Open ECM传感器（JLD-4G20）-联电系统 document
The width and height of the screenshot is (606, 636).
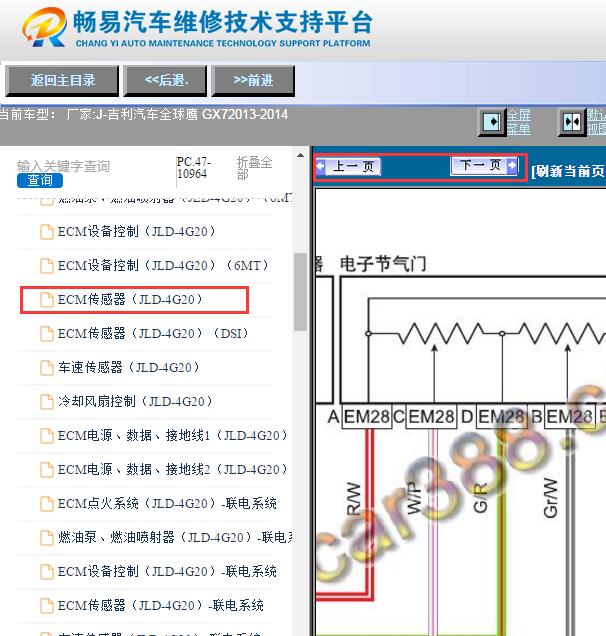click(161, 606)
